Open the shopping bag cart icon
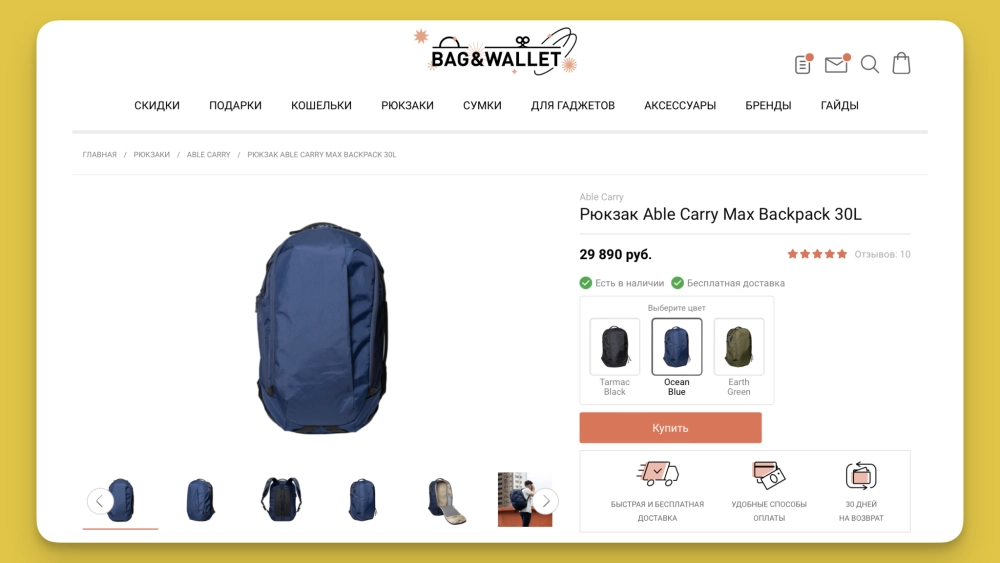Image resolution: width=1000 pixels, height=563 pixels. tap(901, 63)
